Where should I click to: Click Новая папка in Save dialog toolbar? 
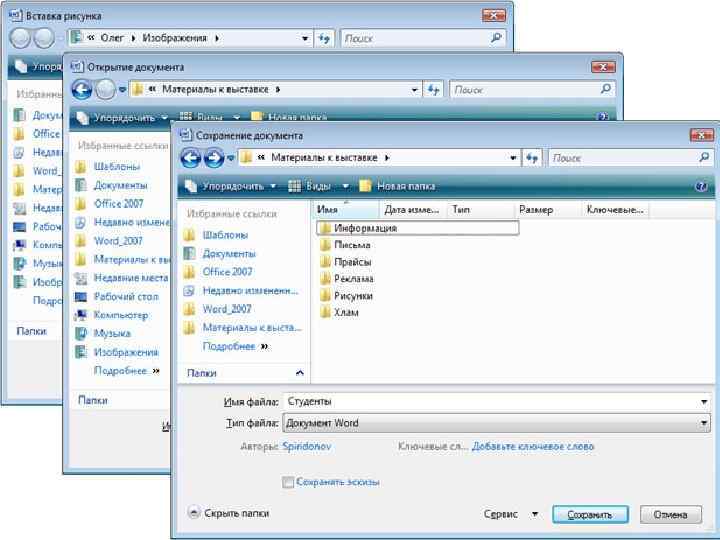398,186
